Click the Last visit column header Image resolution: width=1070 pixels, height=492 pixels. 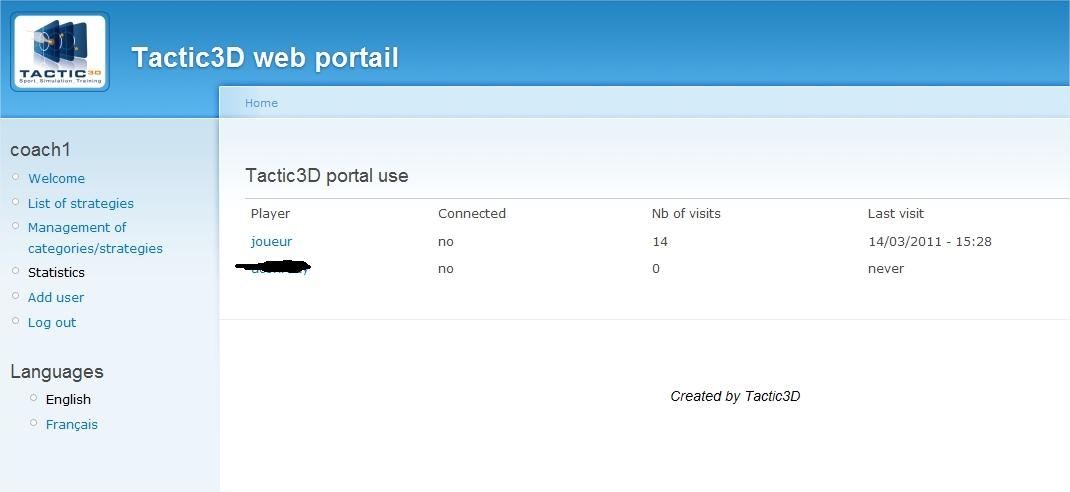[896, 213]
